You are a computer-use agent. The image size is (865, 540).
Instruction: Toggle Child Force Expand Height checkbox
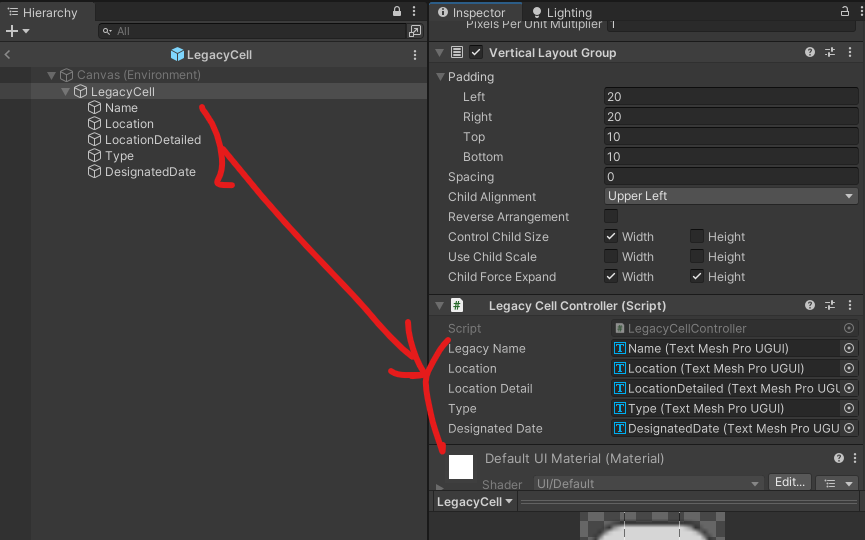pyautogui.click(x=697, y=276)
